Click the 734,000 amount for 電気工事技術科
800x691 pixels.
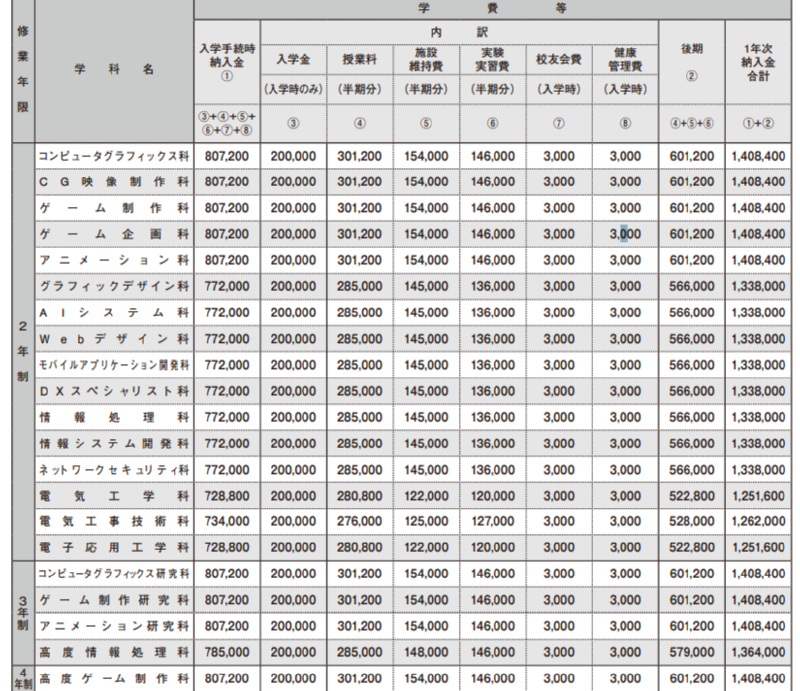(227, 521)
